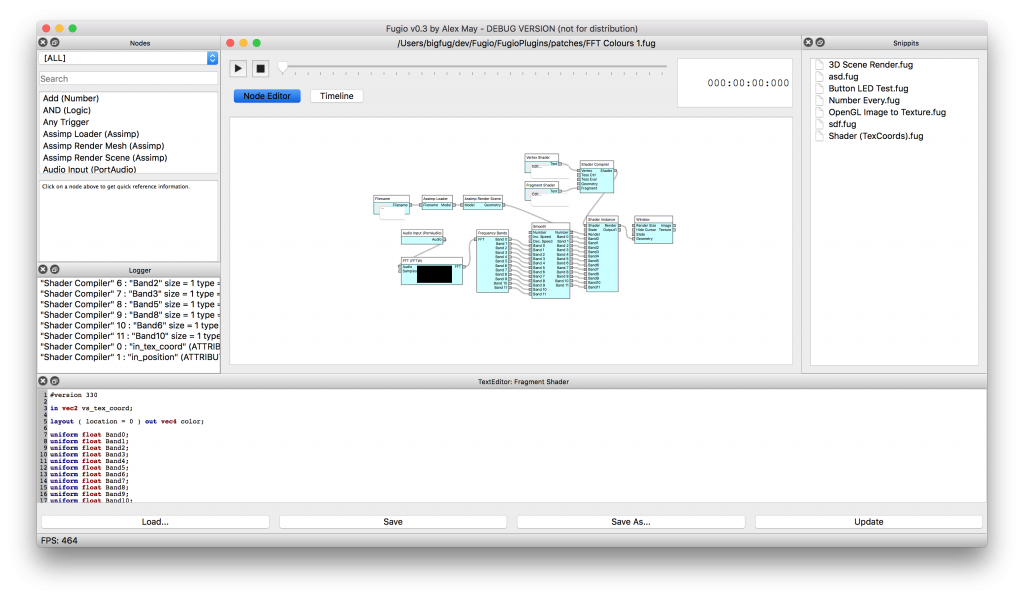Click the float icon on the Logger panel header
Screen dimensions: 1024x600
point(54,269)
